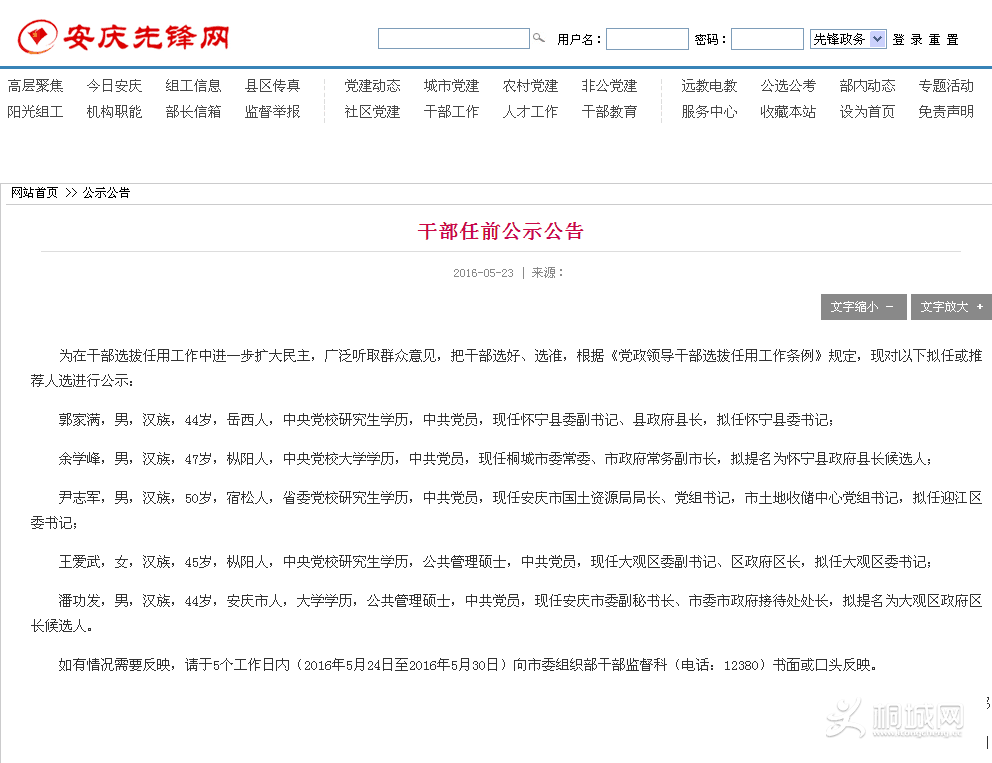Click the 安庆先锋网 site logo
Viewport: 992px width, 763px height.
click(x=124, y=38)
